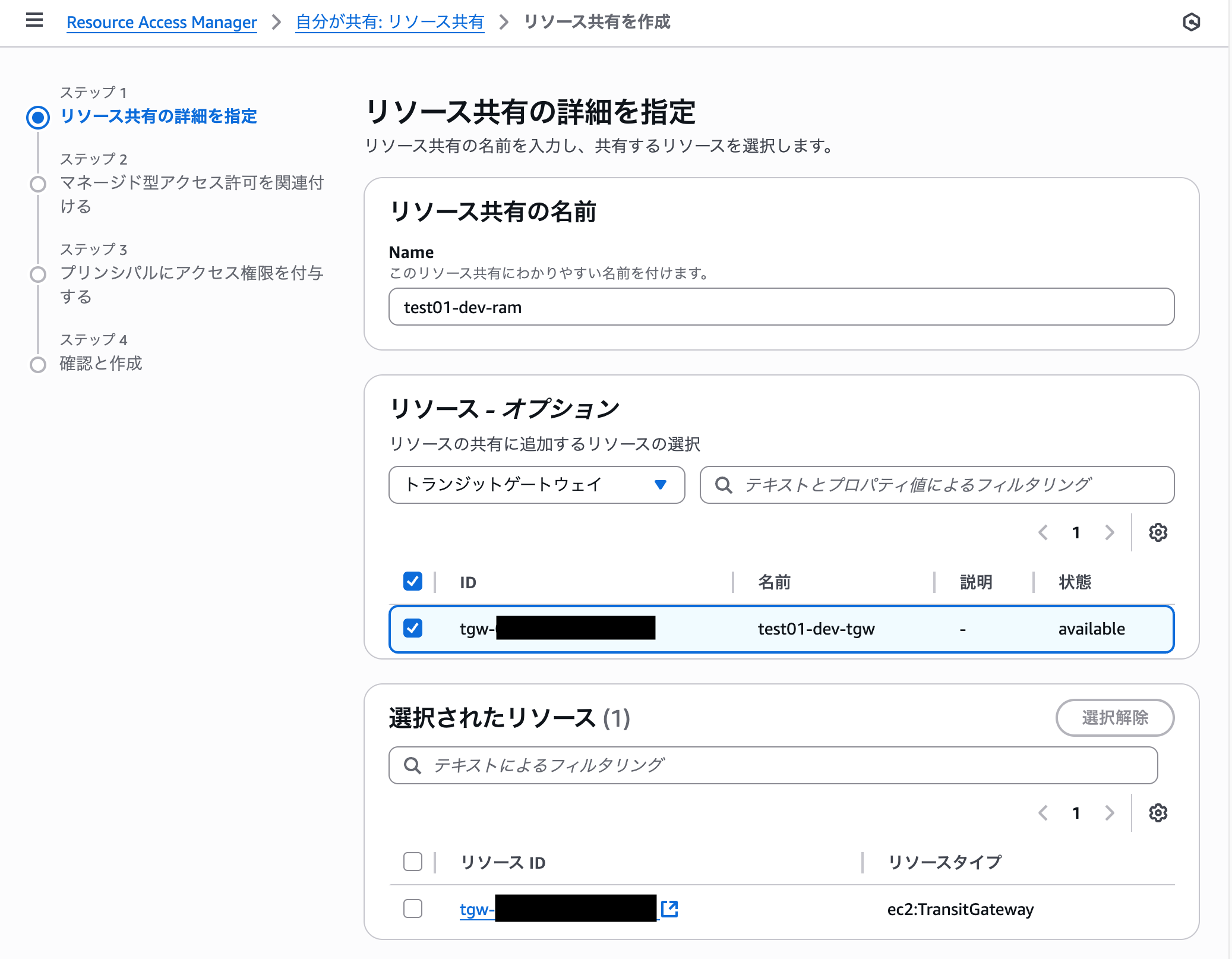Go to ステップ 4 確認と作成
The image size is (1232, 959).
(101, 363)
